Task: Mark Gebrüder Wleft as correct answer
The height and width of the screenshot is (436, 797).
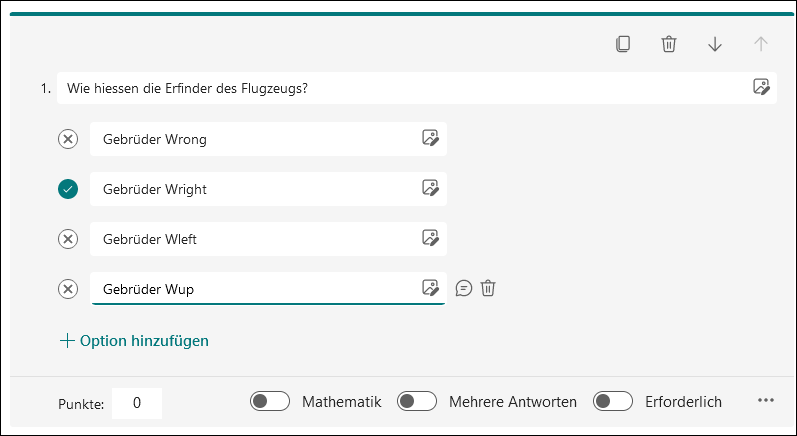Action: (x=68, y=239)
